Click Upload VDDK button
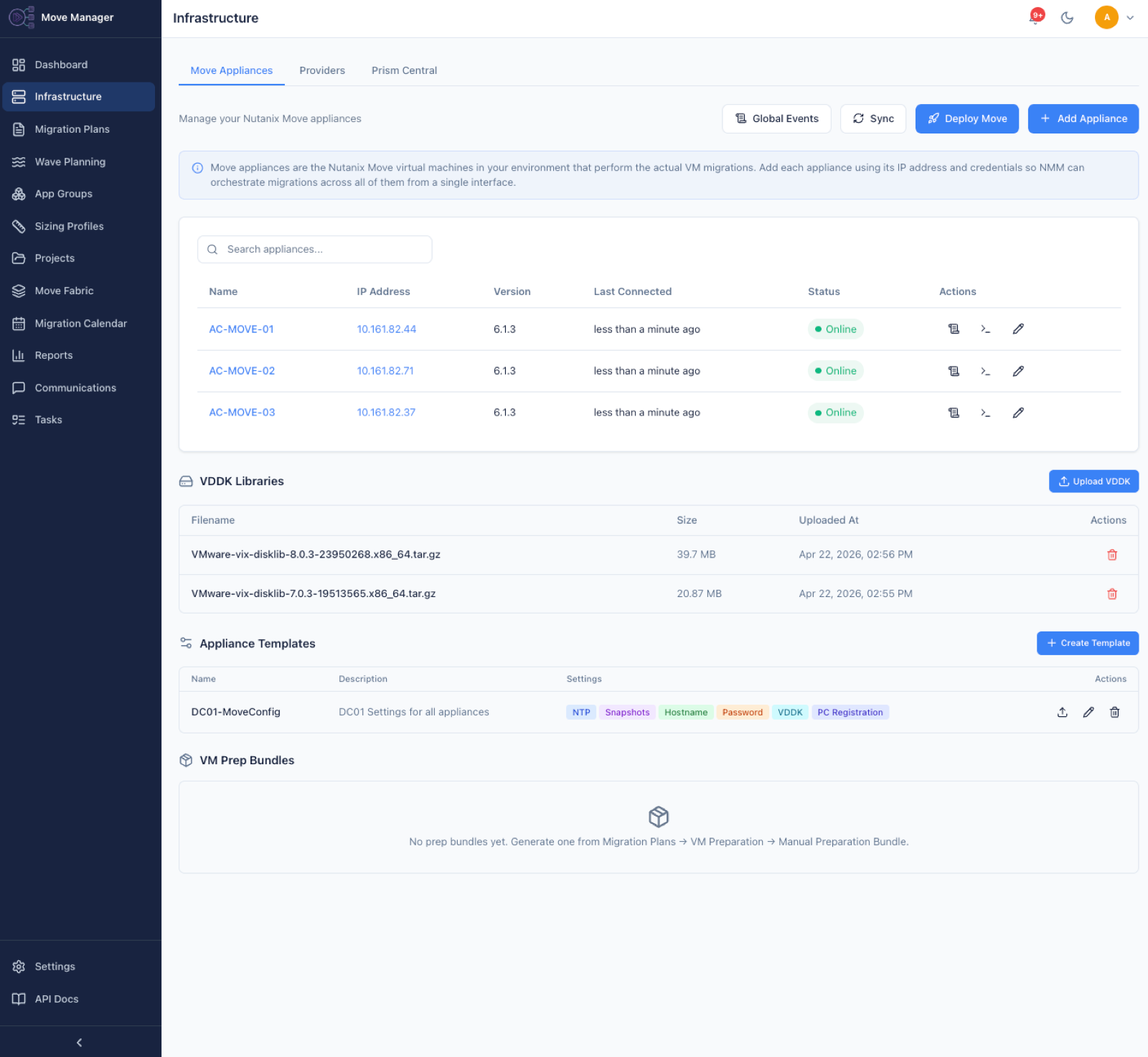Screen dimensions: 1148x1057 [1094, 481]
